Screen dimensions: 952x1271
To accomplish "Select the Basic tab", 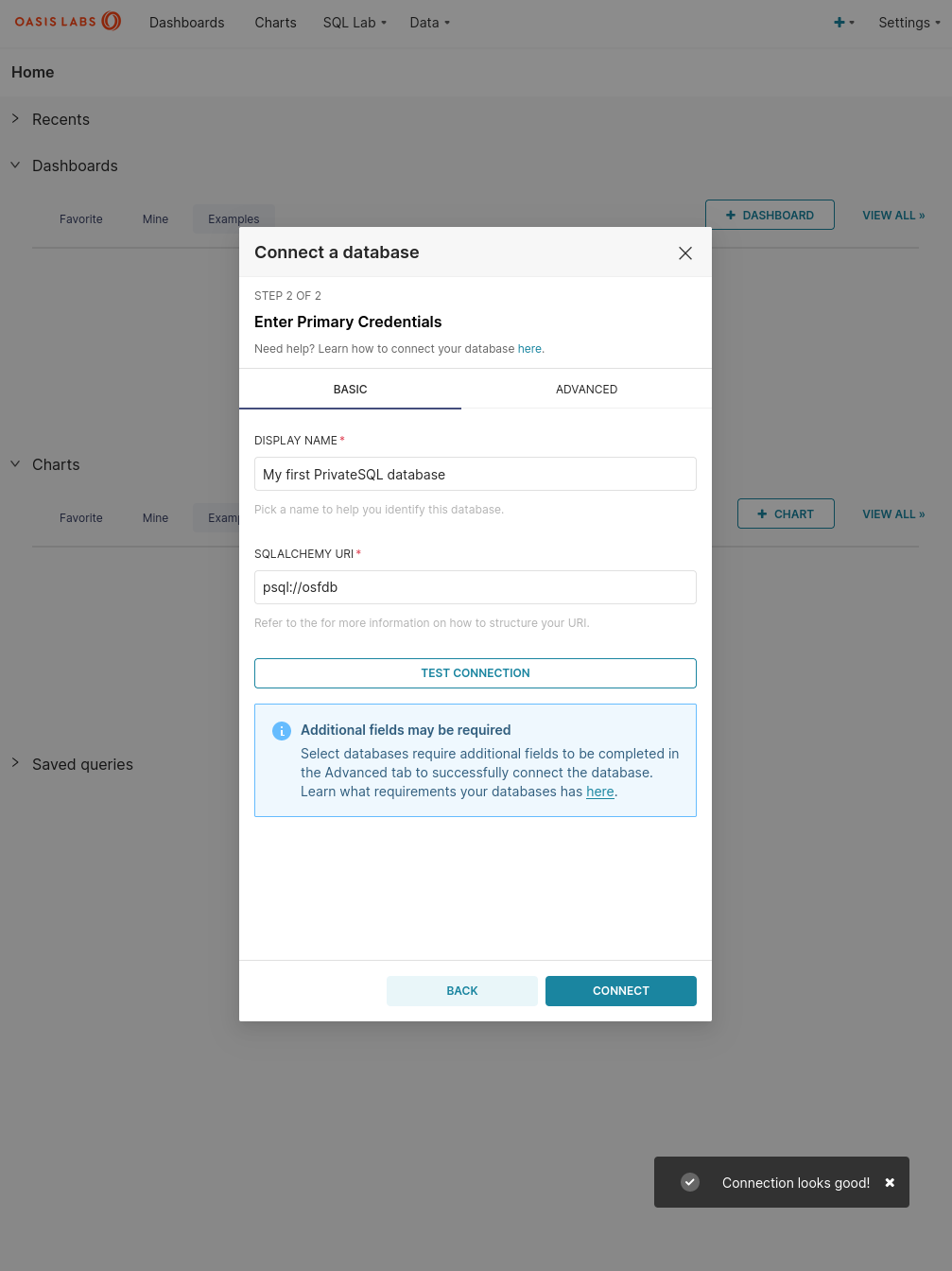I will 350,389.
